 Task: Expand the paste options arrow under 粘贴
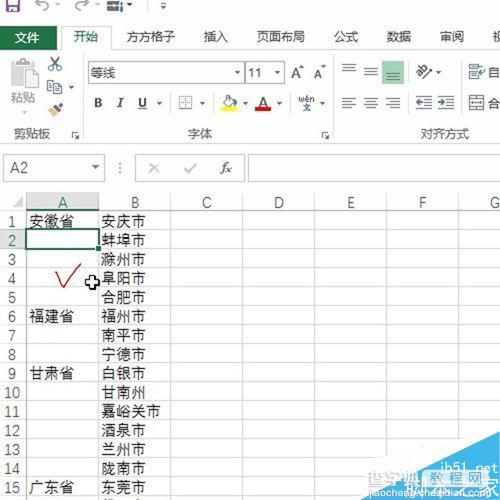pos(24,112)
